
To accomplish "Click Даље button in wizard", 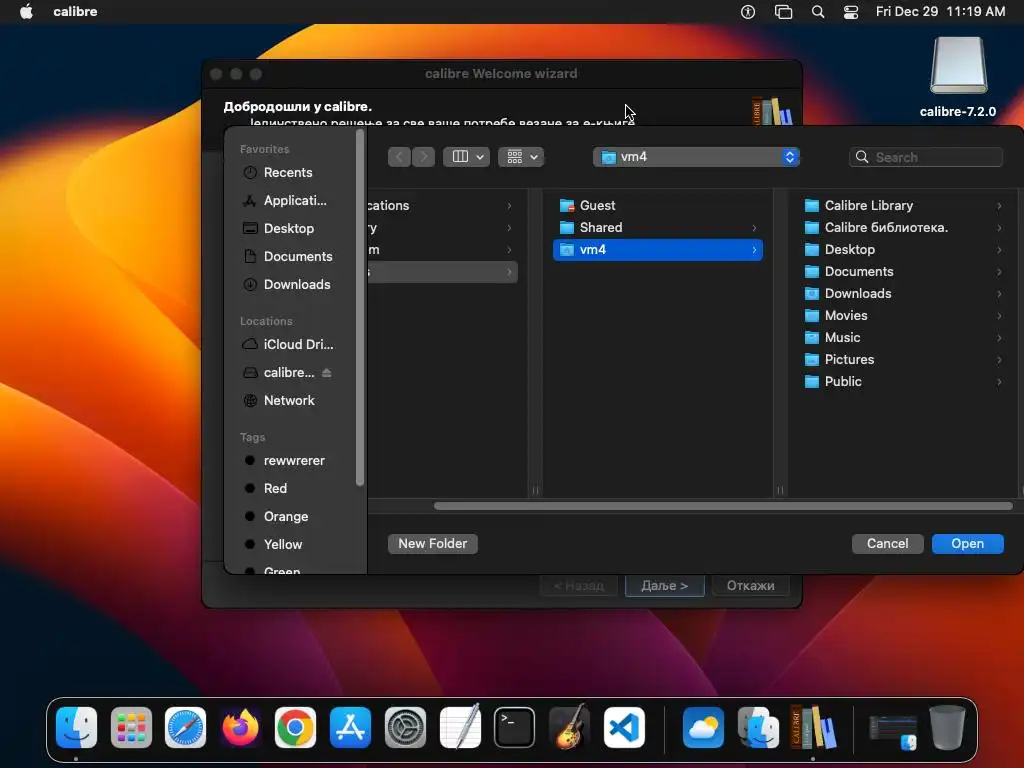I will coord(664,586).
